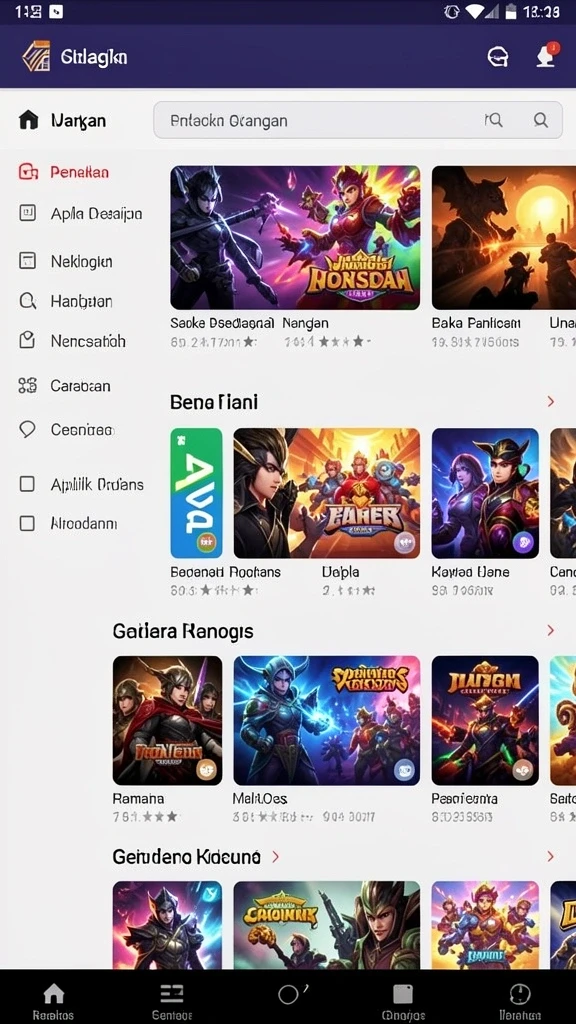Click the far-right arrow in the Getudeno Kideuna row
Screen dimensions: 576x1024
click(551, 856)
